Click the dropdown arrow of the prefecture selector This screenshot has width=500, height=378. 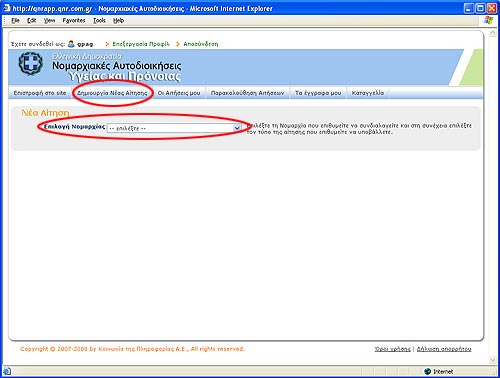coord(237,128)
